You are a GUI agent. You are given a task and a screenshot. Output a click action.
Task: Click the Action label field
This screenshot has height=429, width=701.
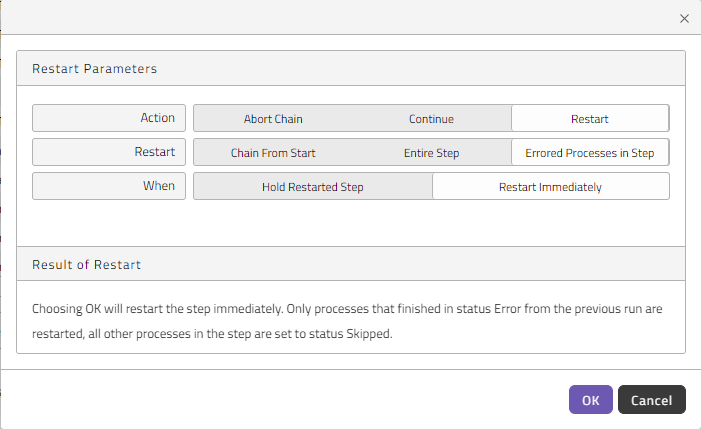click(109, 118)
